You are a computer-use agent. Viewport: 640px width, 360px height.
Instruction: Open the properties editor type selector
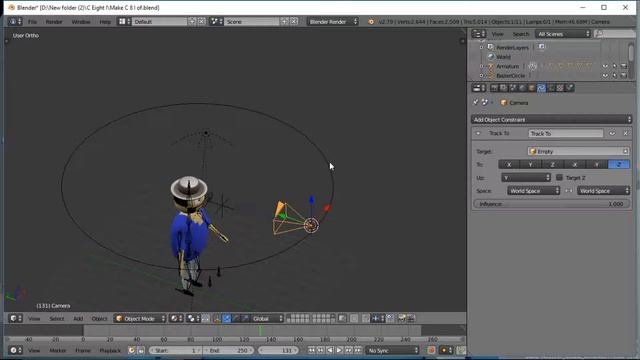[479, 88]
